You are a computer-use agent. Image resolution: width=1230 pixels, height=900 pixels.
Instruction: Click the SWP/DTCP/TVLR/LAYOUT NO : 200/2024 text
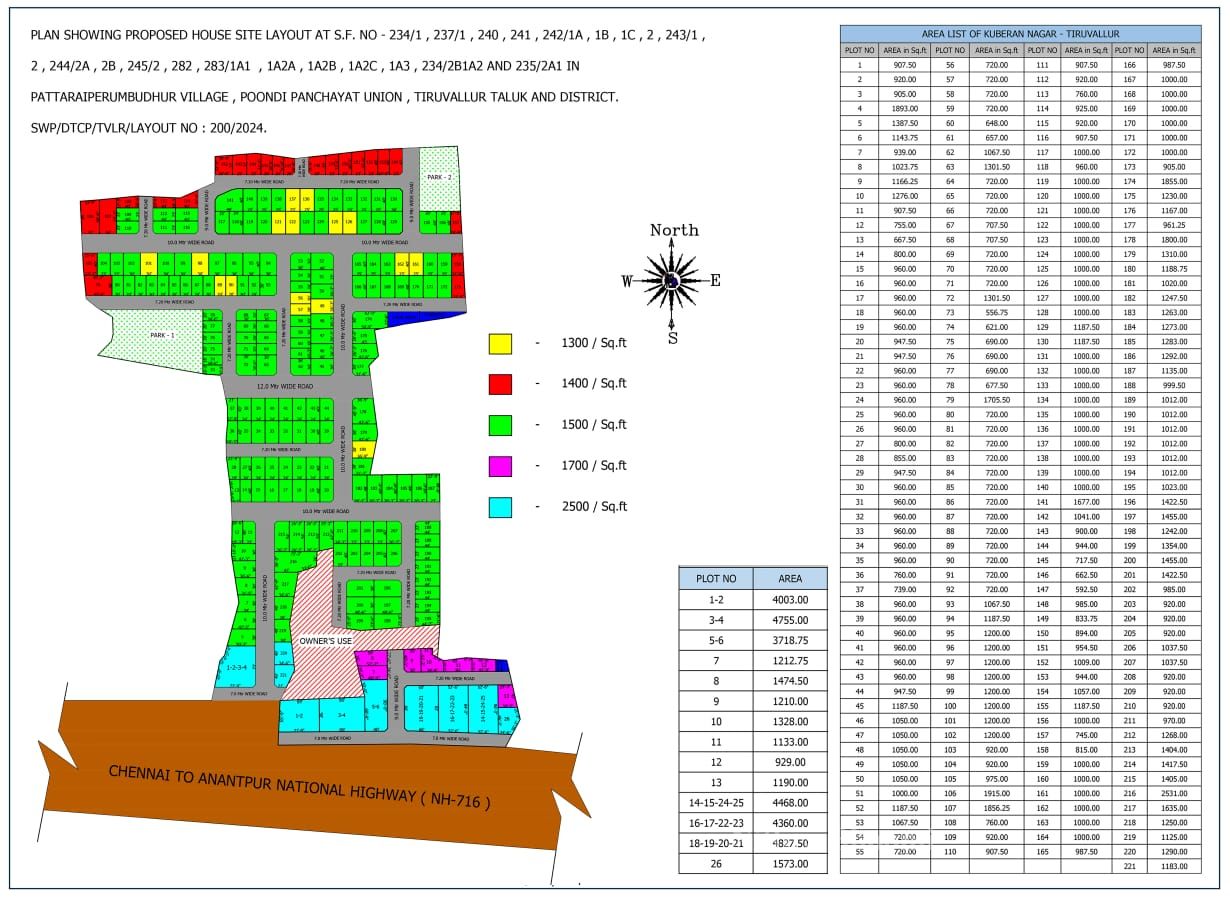coord(149,128)
